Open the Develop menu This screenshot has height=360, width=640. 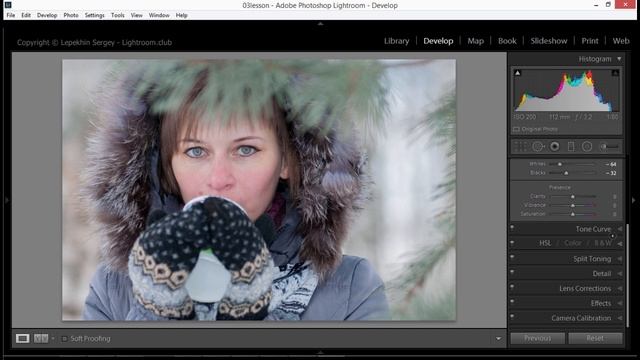tap(47, 15)
